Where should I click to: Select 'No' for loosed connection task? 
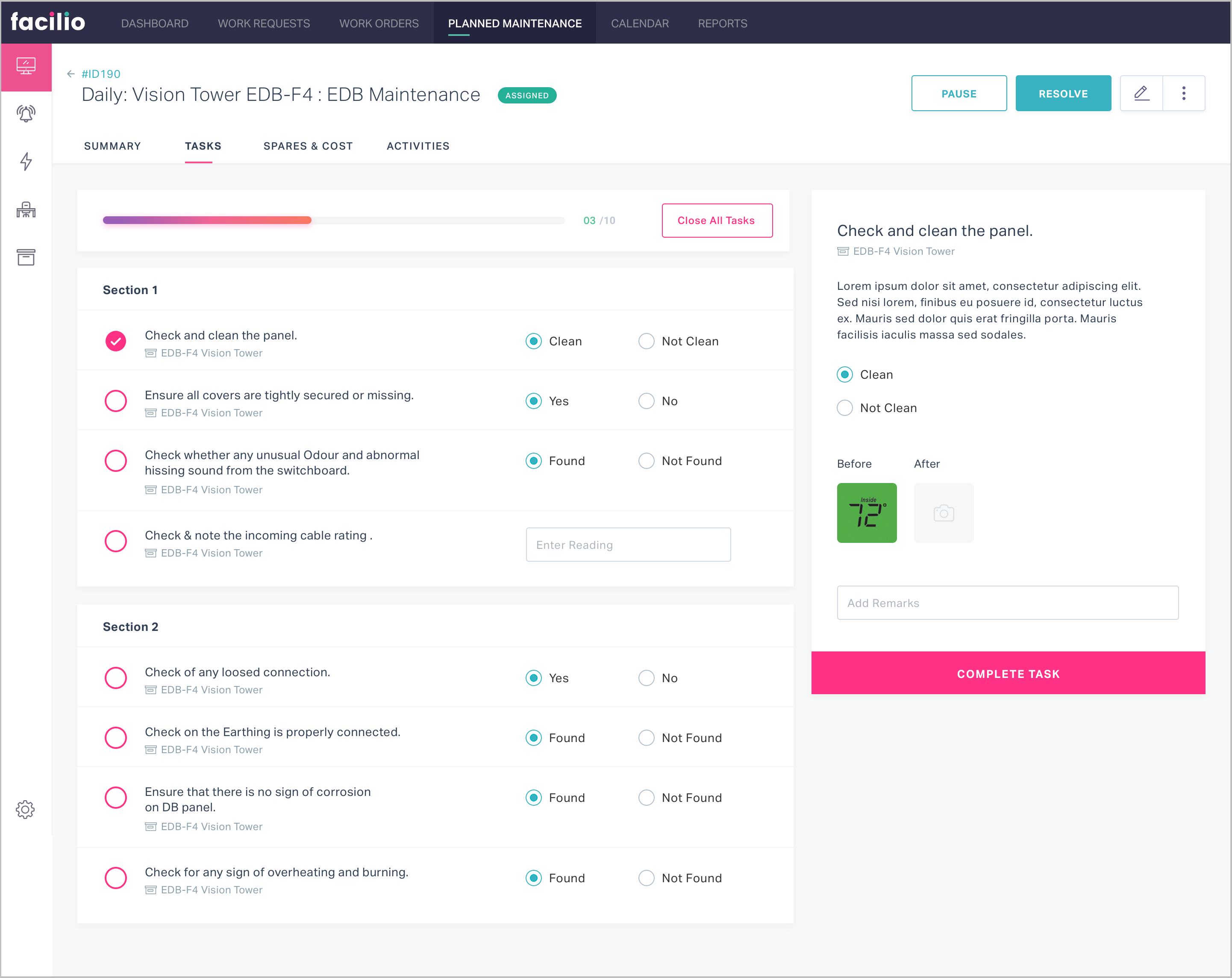tap(646, 678)
